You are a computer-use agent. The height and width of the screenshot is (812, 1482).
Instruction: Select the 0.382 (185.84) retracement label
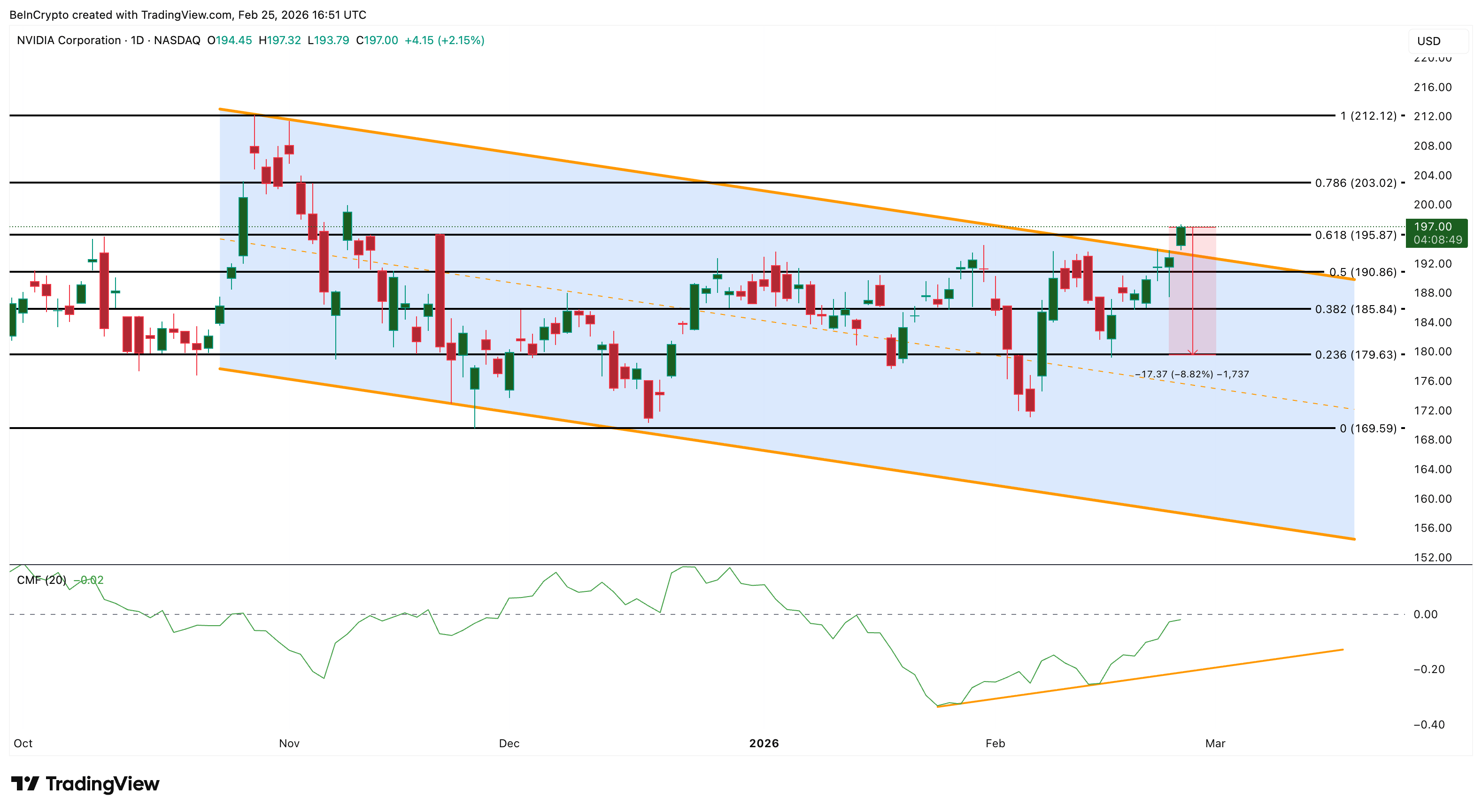(1355, 309)
